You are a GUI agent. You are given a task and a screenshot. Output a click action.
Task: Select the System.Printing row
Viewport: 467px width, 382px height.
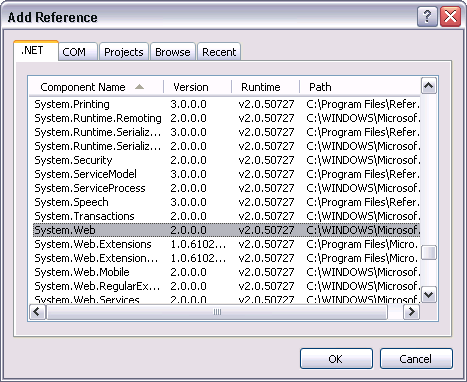point(227,104)
